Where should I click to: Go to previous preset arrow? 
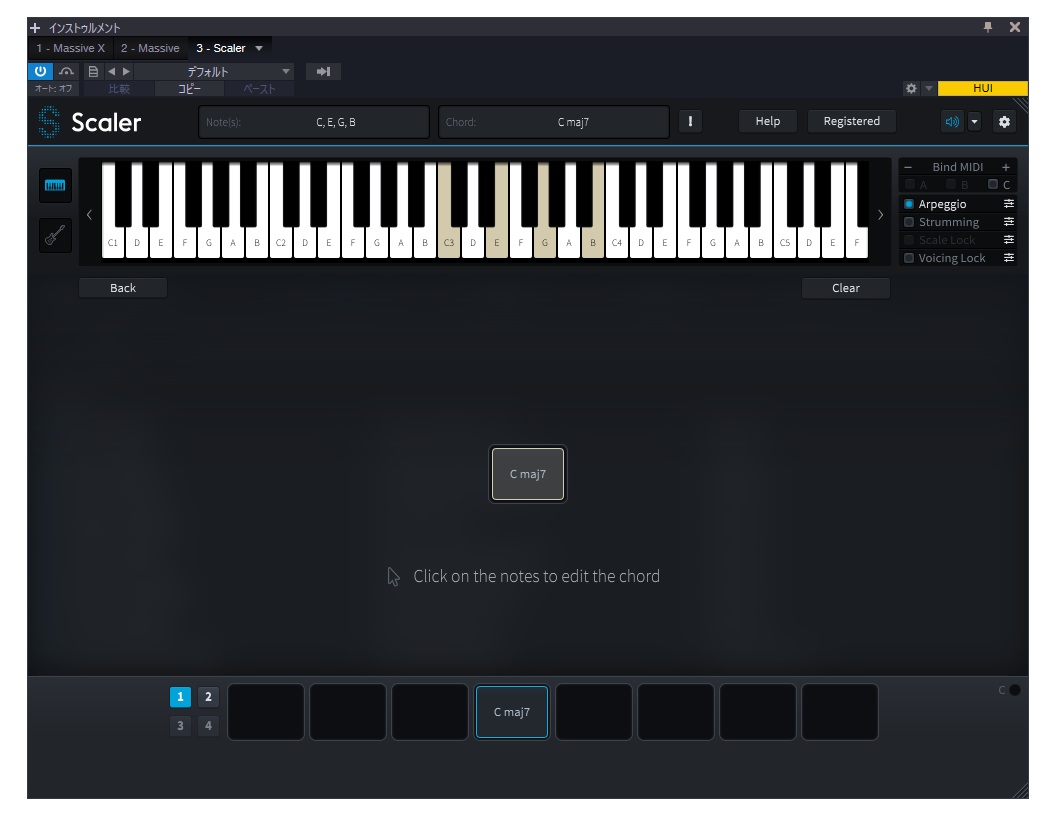[x=111, y=71]
